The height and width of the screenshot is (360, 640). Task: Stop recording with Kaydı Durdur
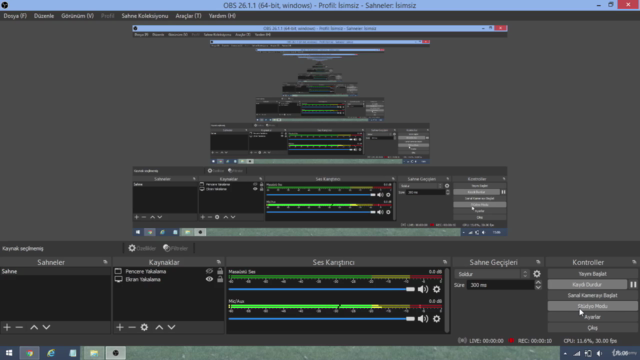click(x=587, y=284)
